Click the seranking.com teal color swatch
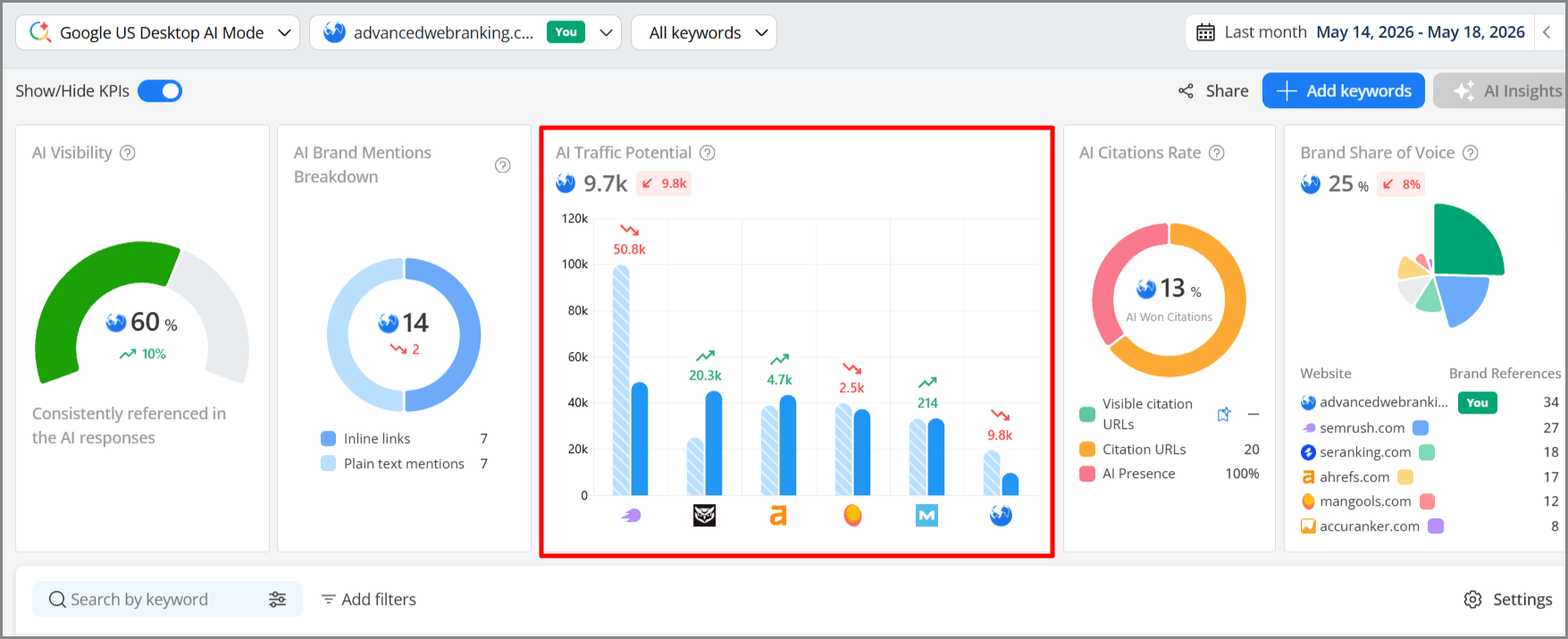The height and width of the screenshot is (639, 1568). click(x=1427, y=452)
